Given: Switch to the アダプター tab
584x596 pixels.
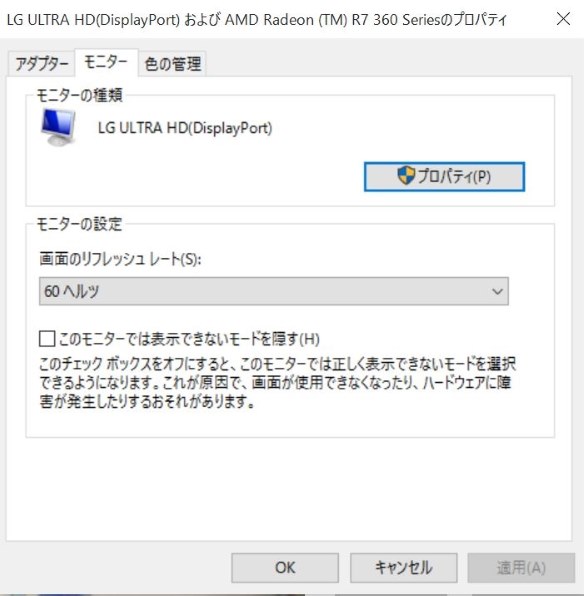Looking at the screenshot, I should (41, 64).
